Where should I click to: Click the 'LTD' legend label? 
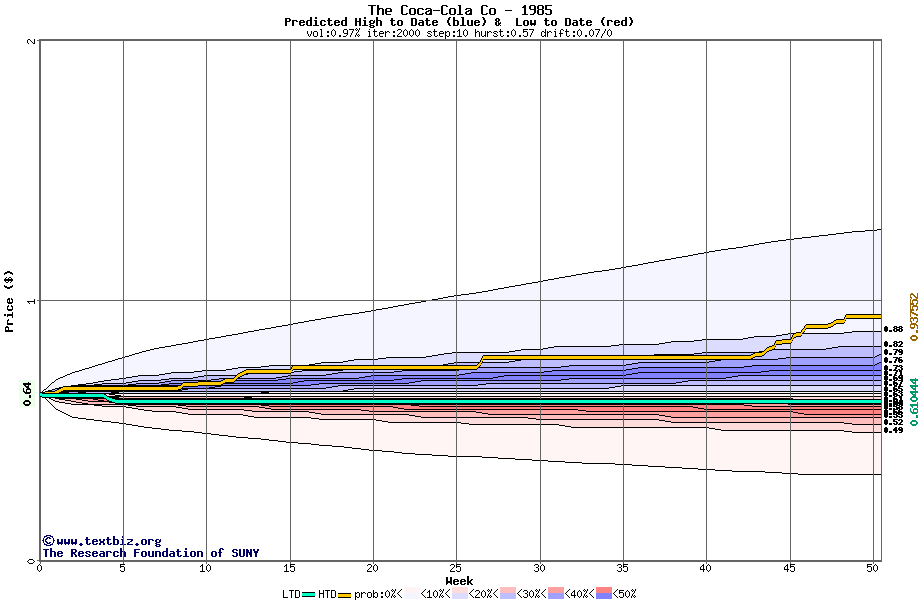click(x=291, y=594)
